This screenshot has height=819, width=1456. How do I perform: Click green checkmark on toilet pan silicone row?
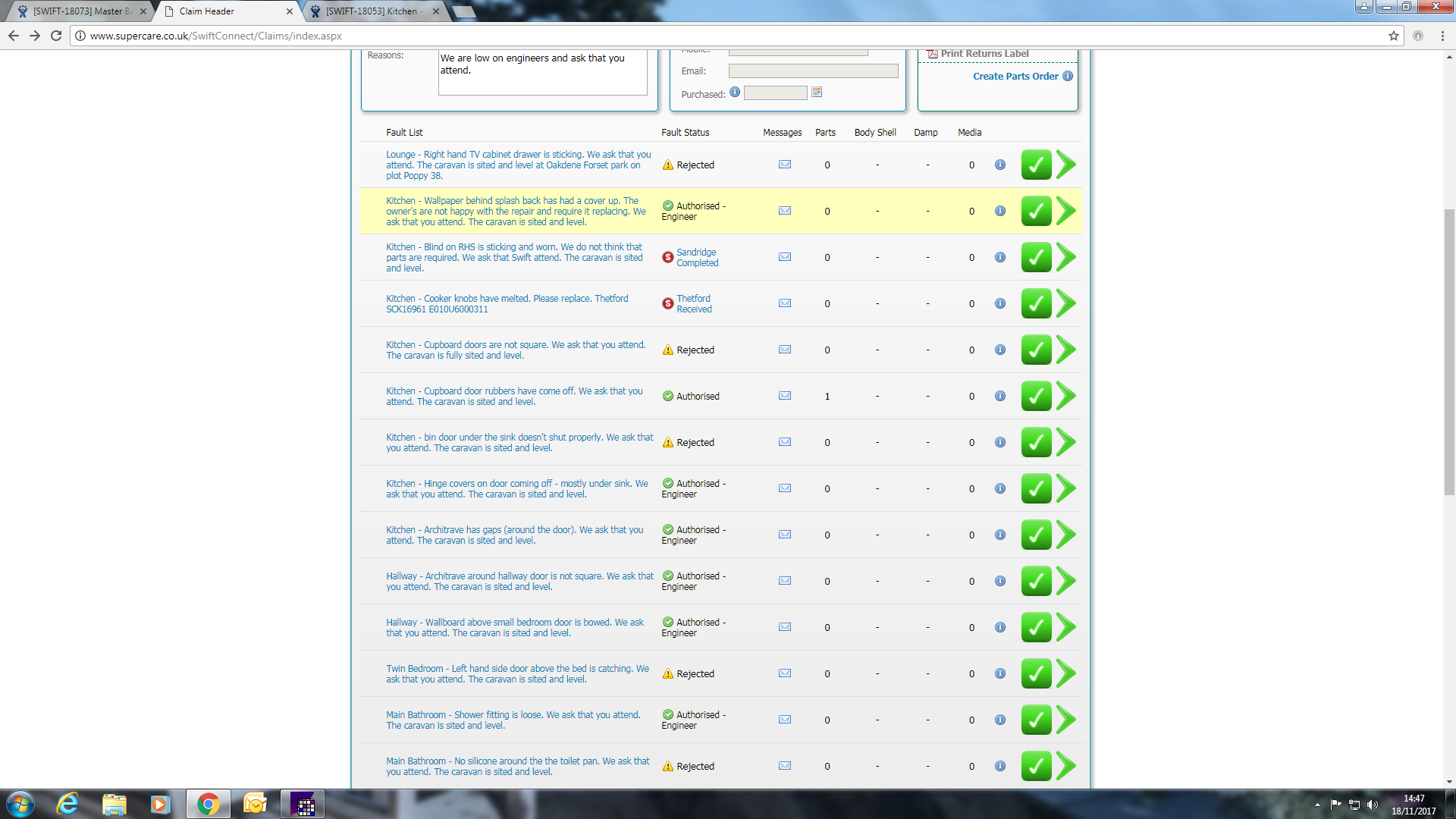(1036, 766)
